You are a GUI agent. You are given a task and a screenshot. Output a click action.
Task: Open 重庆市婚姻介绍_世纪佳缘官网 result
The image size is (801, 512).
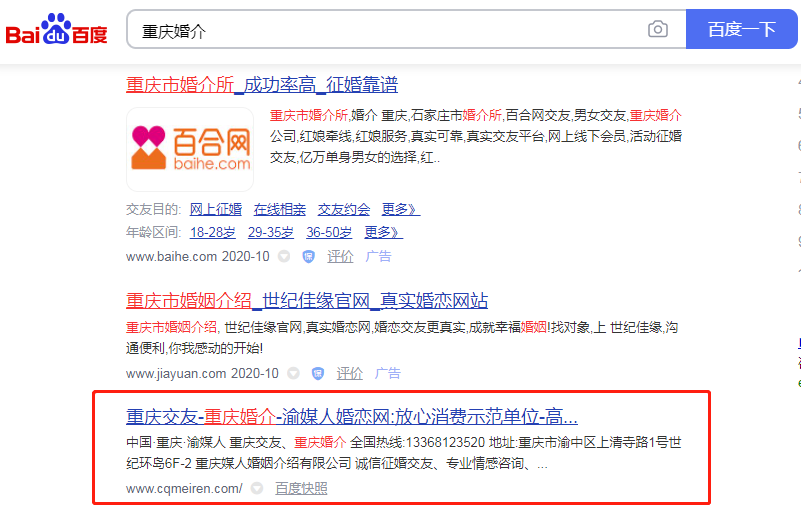click(307, 301)
